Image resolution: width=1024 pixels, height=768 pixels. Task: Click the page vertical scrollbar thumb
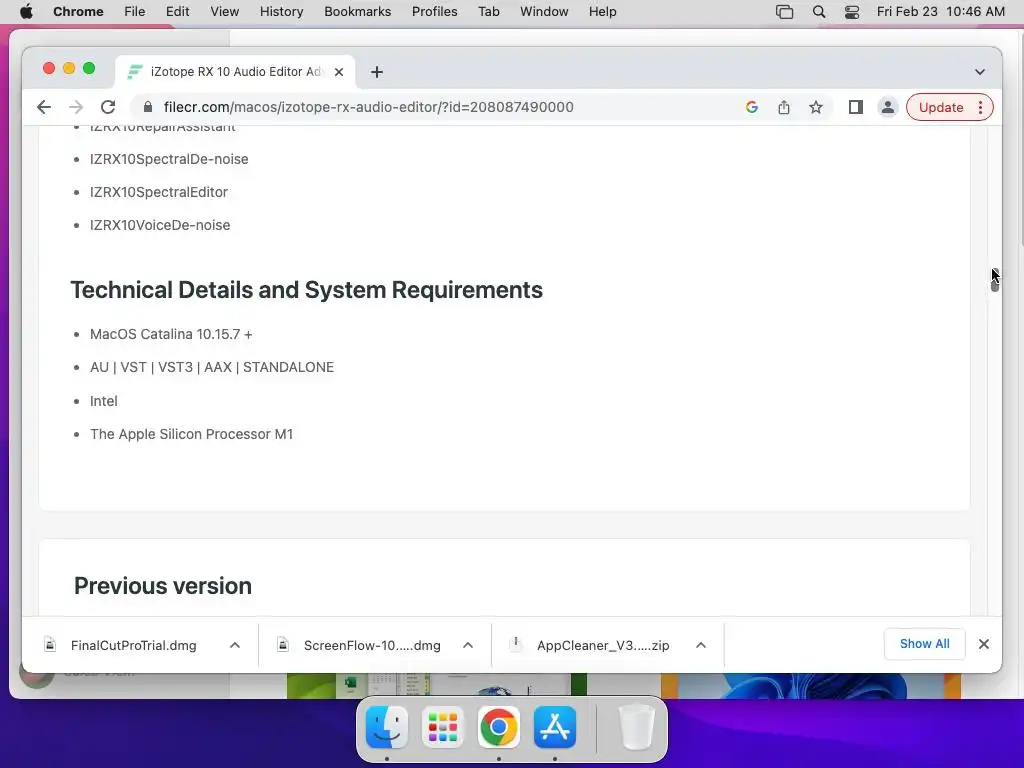coord(994,281)
